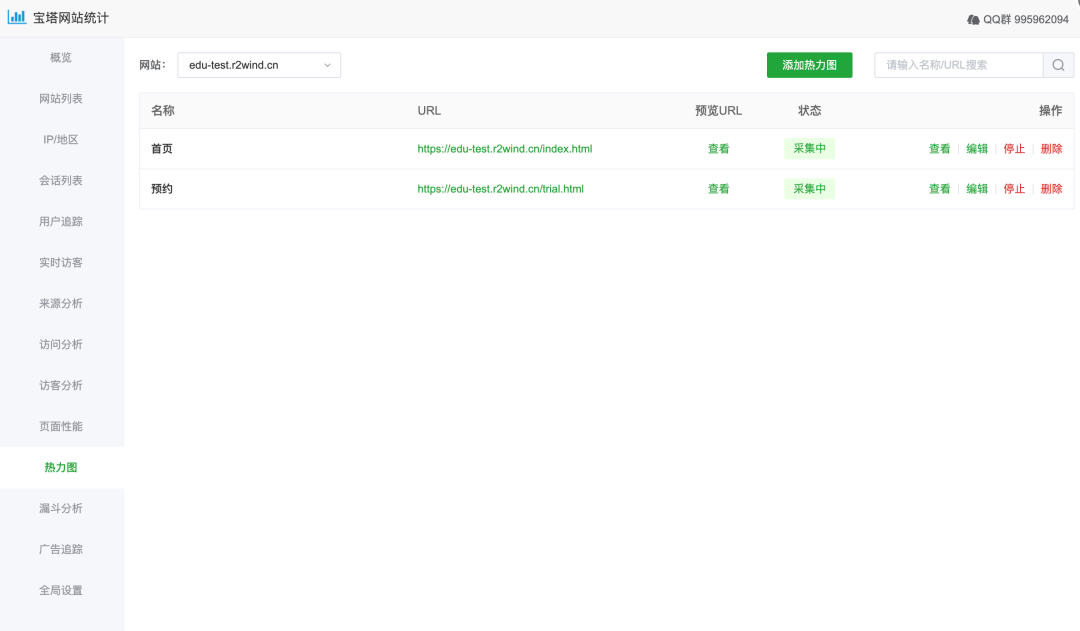Viewport: 1080px width, 631px height.
Task: Select 来源分析 in the sidebar
Action: tap(61, 304)
